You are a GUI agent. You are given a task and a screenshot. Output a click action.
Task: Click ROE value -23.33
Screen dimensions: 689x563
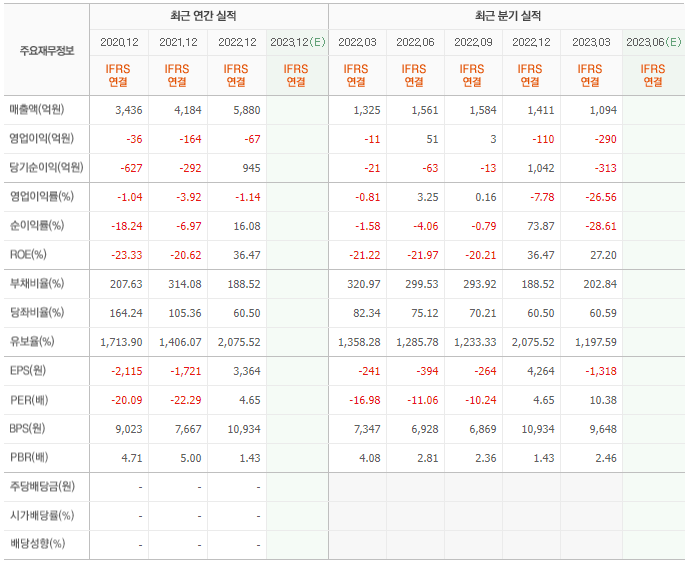click(x=127, y=255)
